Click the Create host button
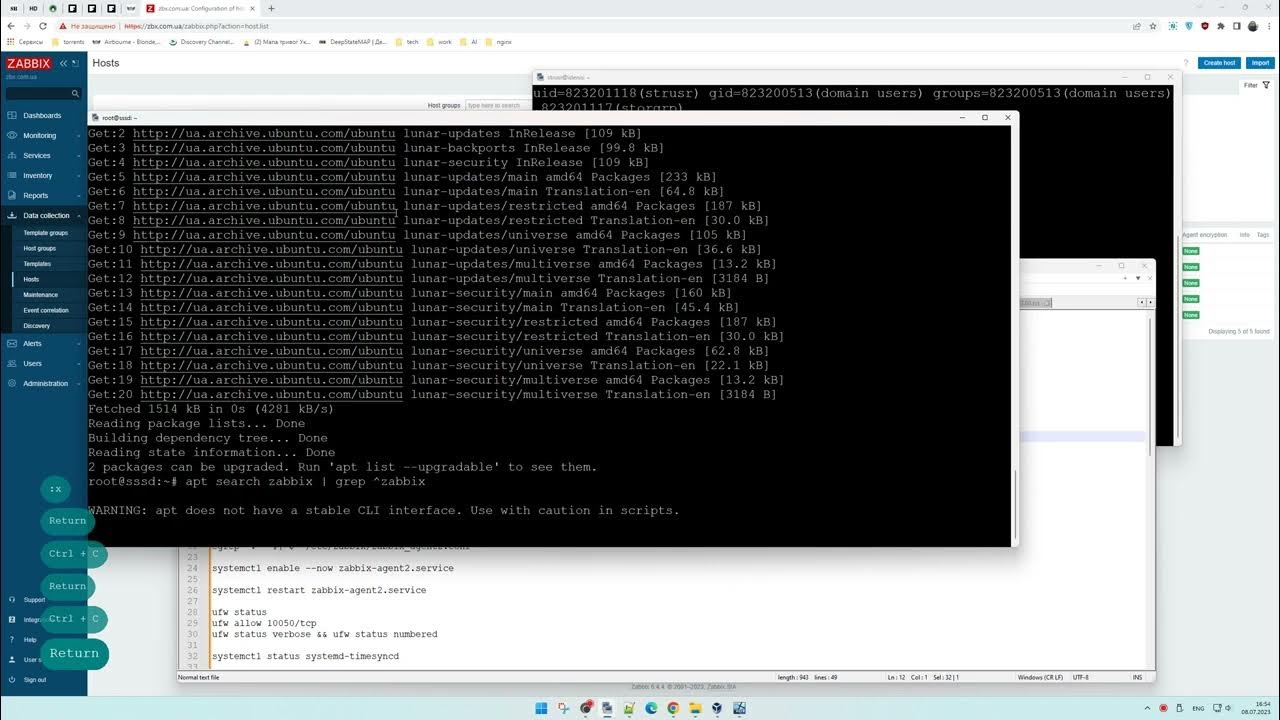This screenshot has height=720, width=1280. 1220,62
